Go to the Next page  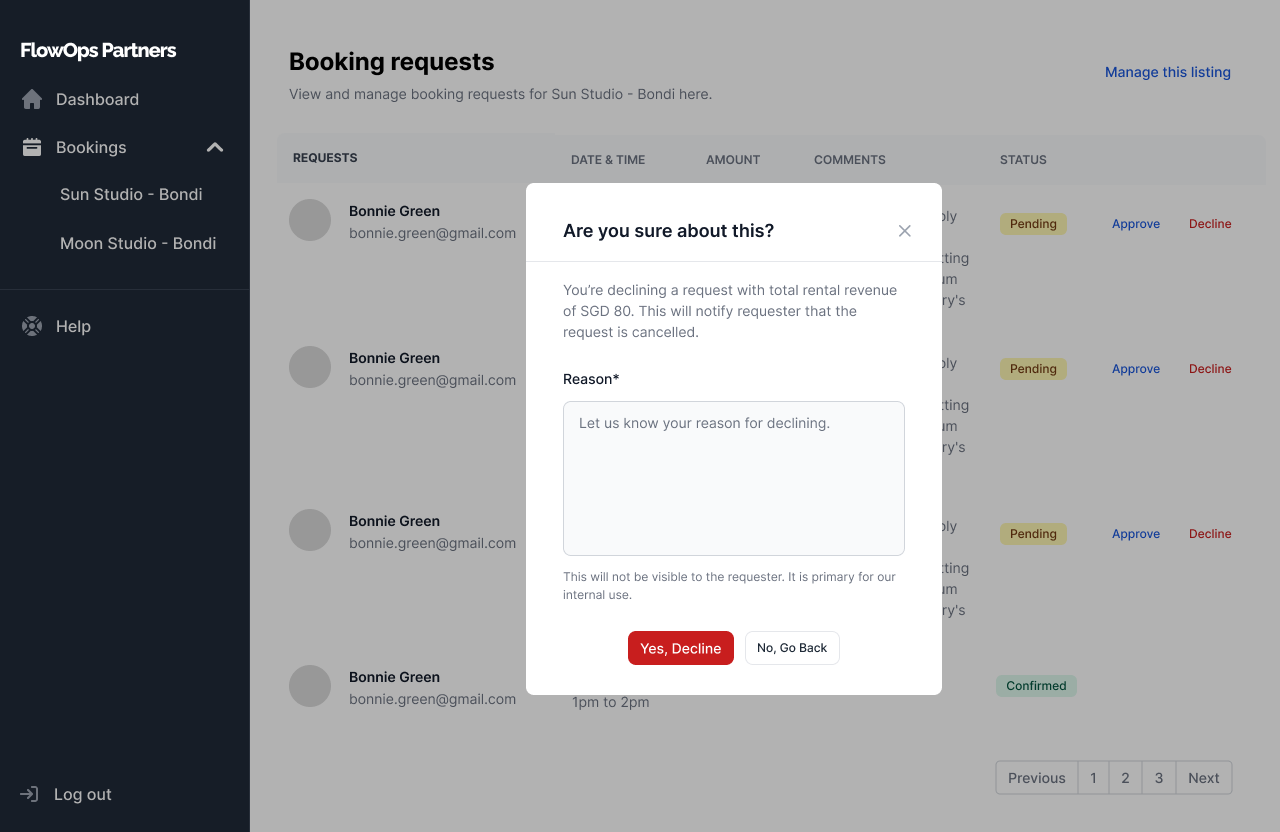[1203, 778]
